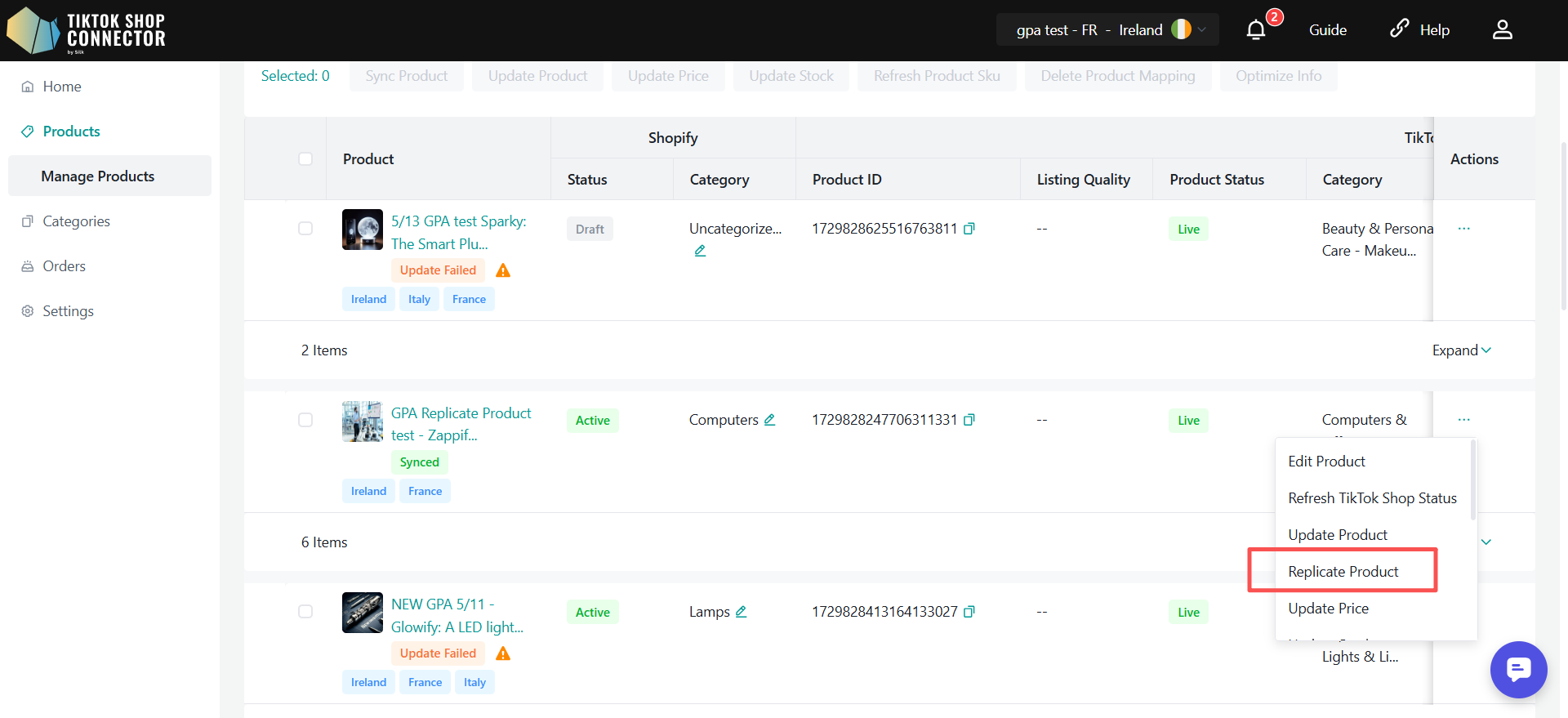Click the Product Status column header
The image size is (1568, 718).
point(1217,180)
